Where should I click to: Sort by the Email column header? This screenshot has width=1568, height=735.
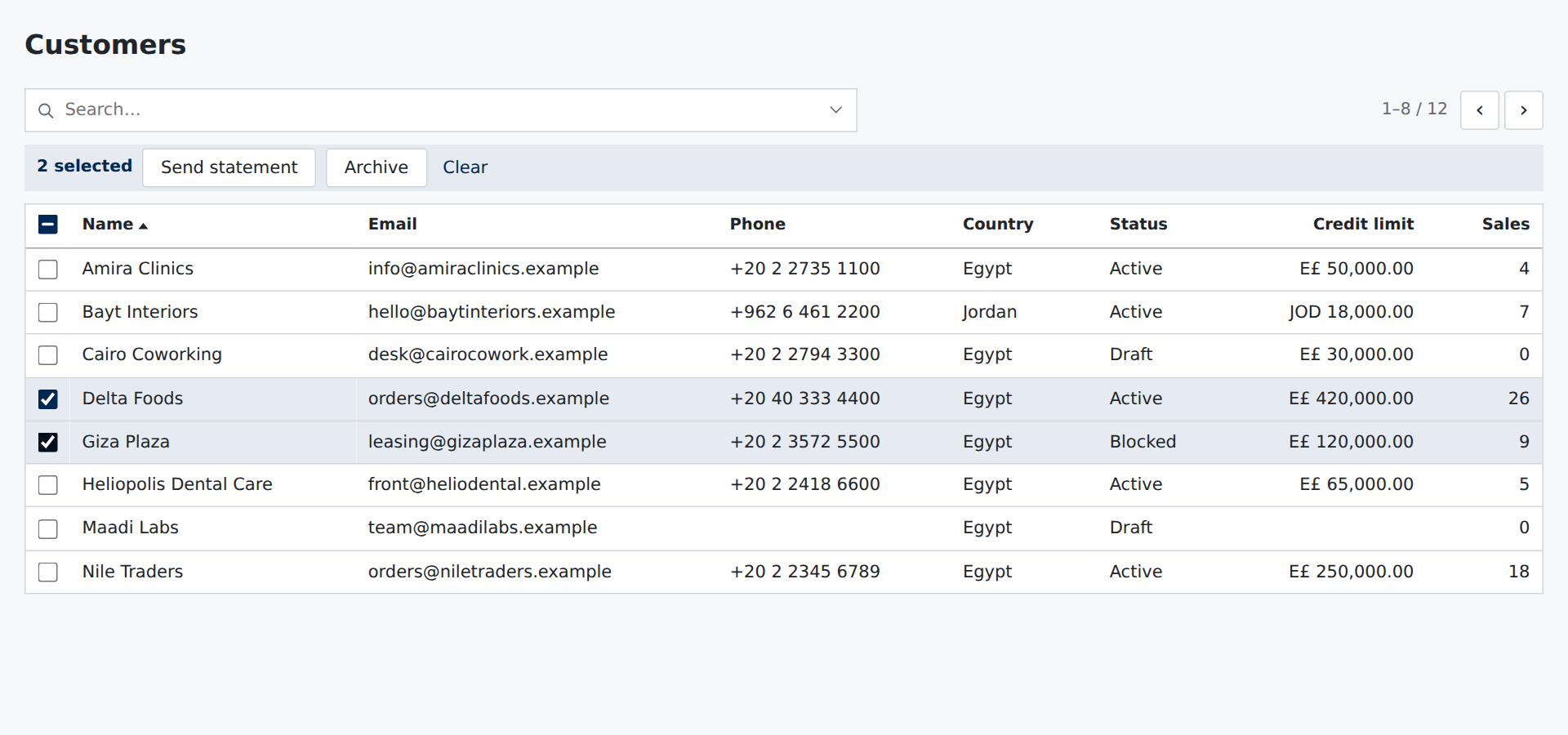[392, 224]
